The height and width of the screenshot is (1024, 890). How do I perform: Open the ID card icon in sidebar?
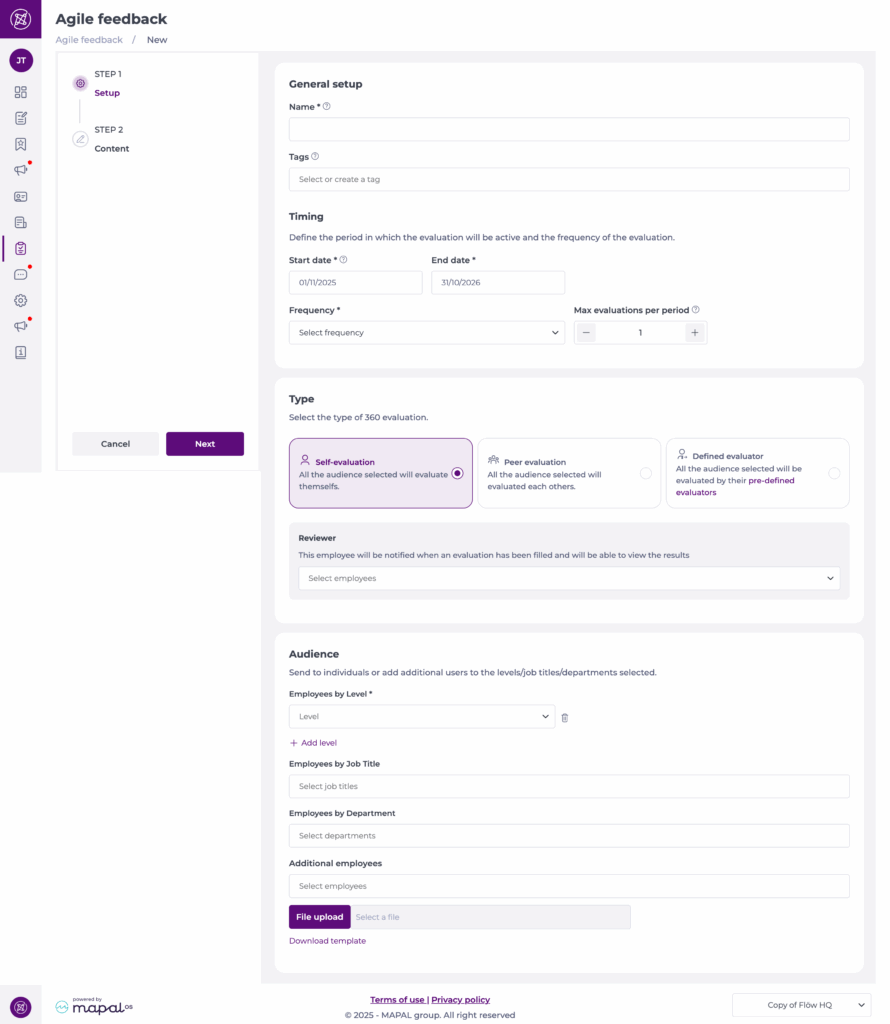click(x=21, y=197)
